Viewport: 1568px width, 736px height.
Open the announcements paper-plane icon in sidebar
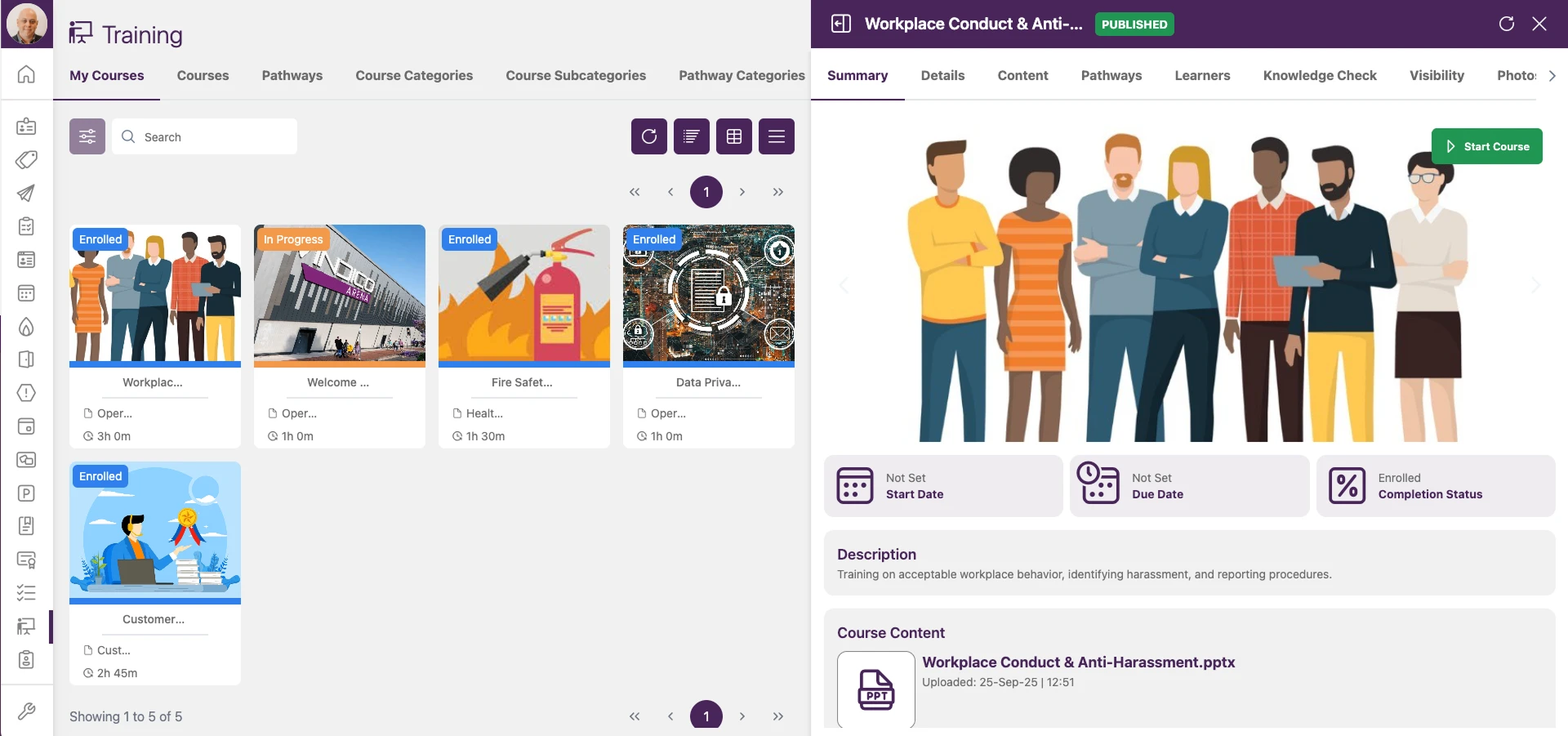(x=26, y=194)
